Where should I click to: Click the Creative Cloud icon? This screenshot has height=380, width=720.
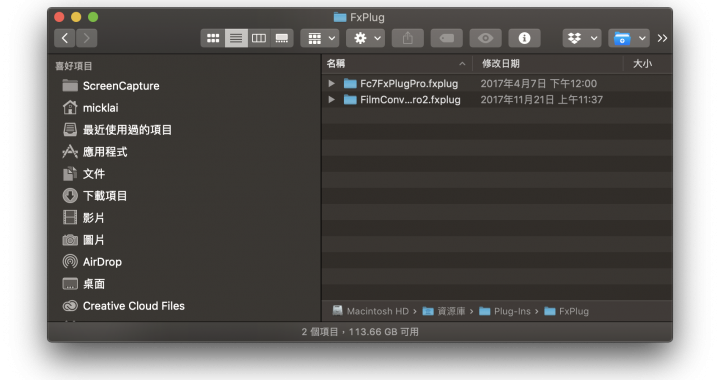point(70,306)
